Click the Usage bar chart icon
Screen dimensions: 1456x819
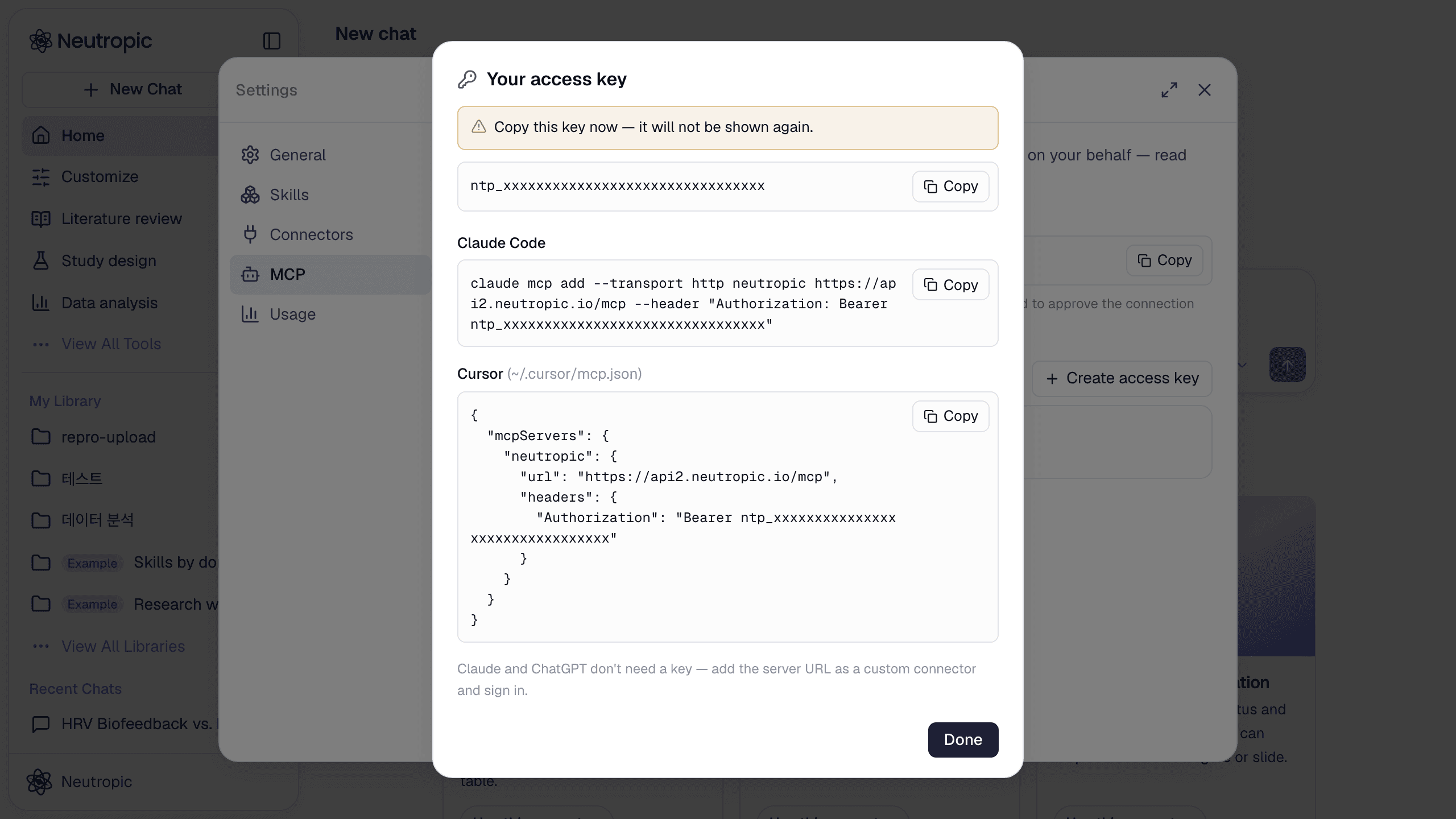tap(250, 315)
